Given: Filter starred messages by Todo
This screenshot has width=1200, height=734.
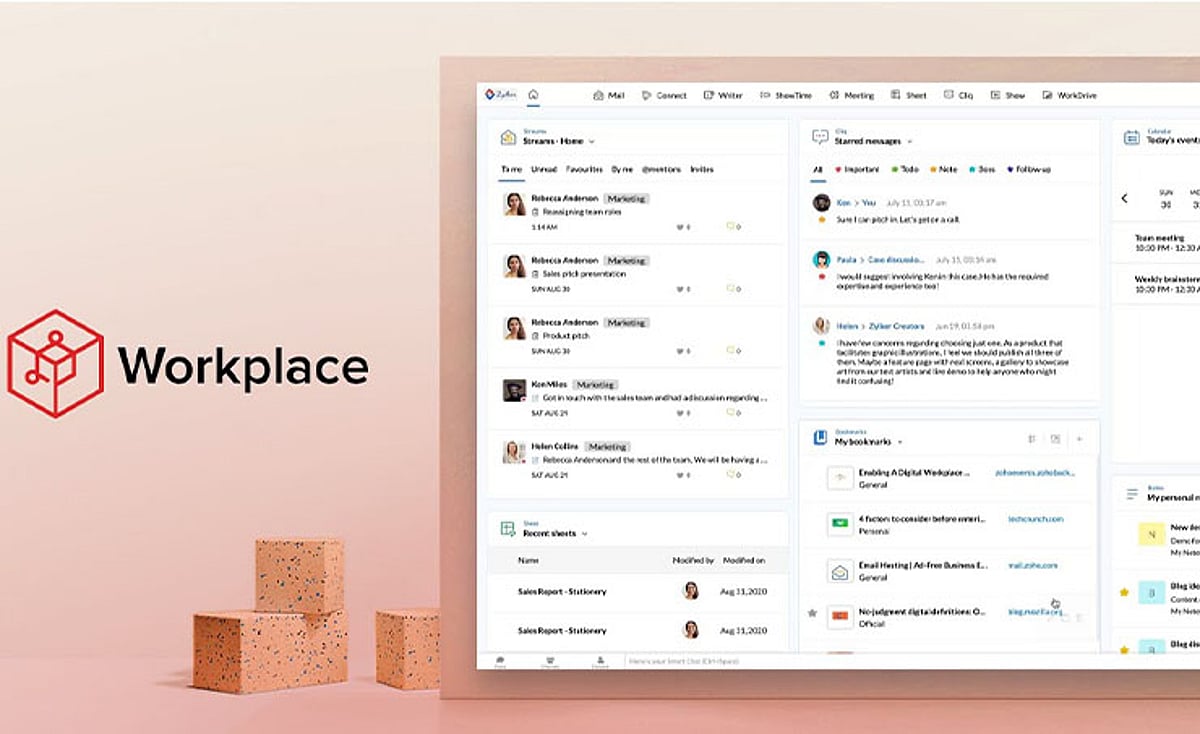Looking at the screenshot, I should tap(905, 170).
